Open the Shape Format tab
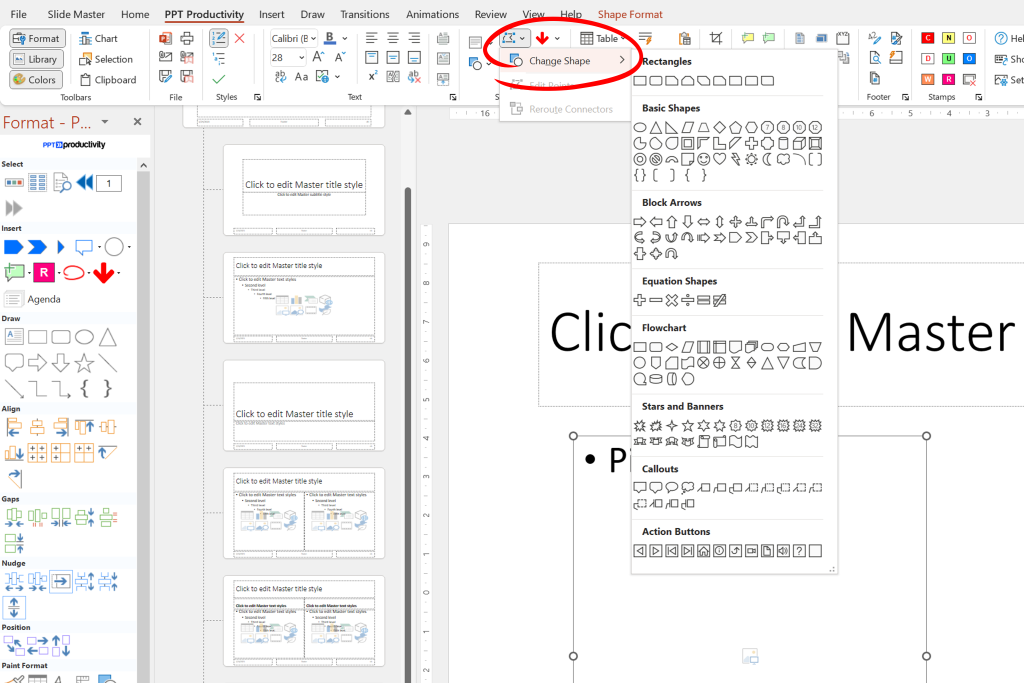This screenshot has width=1024, height=683. tap(630, 14)
